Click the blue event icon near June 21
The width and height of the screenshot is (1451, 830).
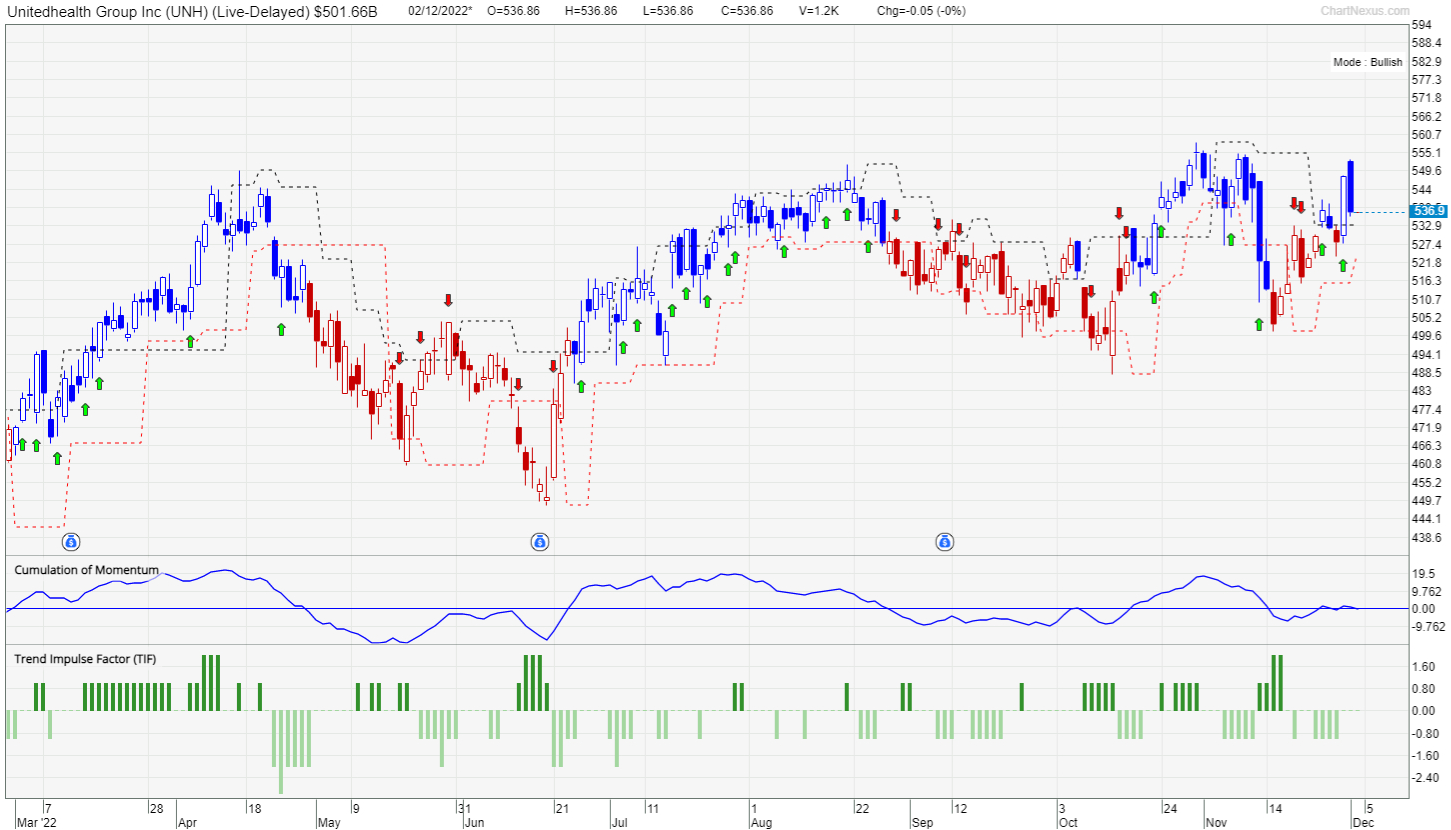pos(539,542)
